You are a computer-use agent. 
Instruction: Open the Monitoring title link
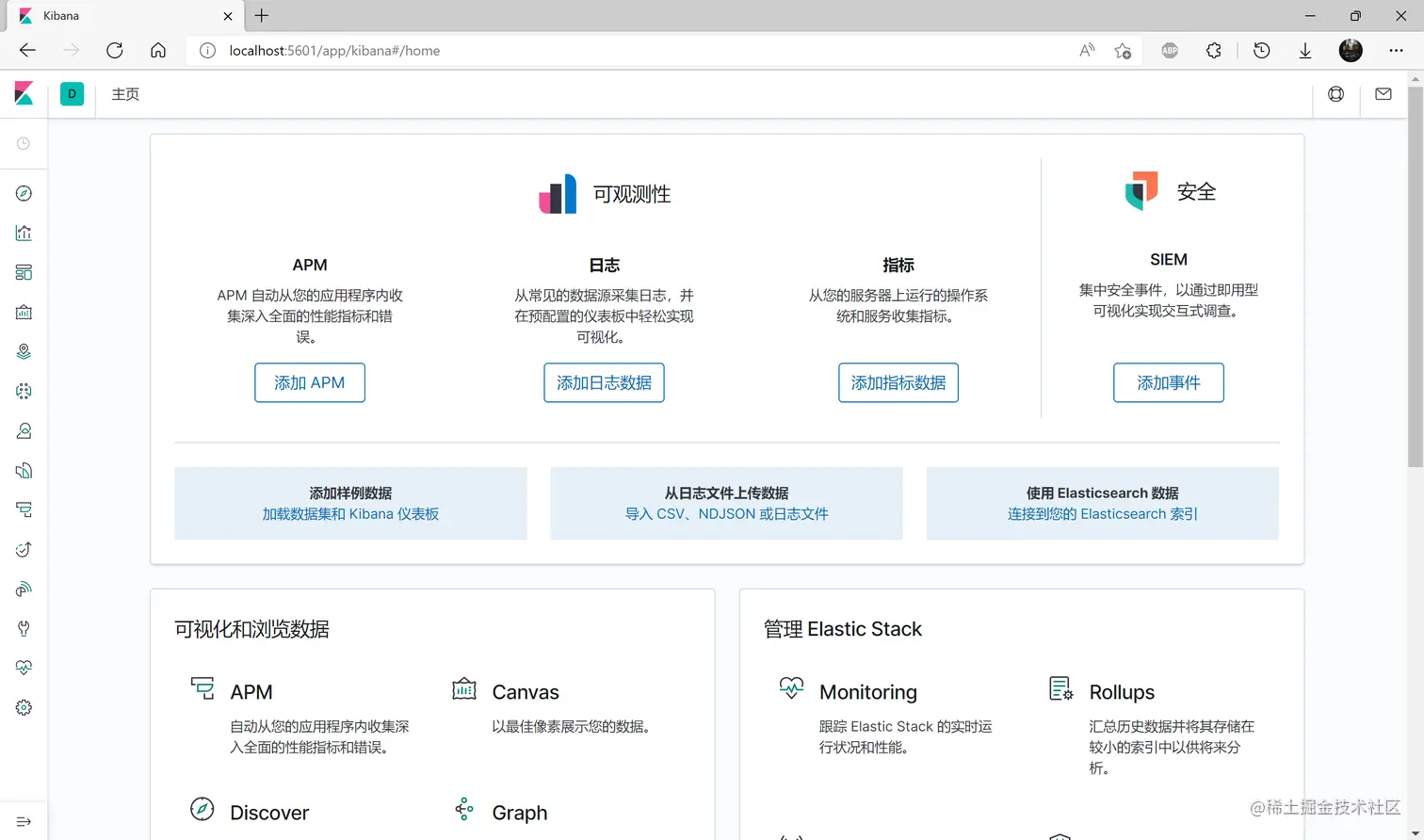click(x=868, y=692)
